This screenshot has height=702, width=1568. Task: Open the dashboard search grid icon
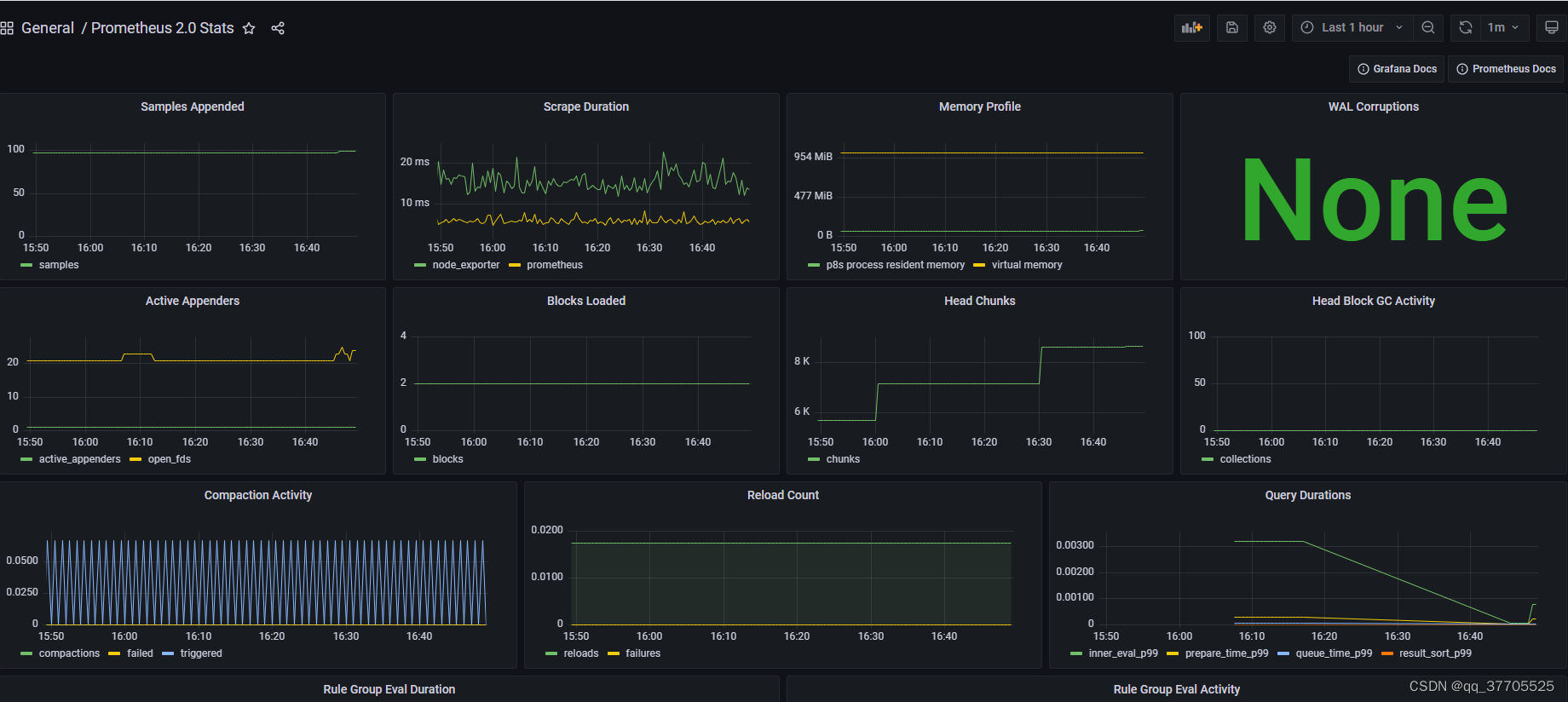coord(7,28)
